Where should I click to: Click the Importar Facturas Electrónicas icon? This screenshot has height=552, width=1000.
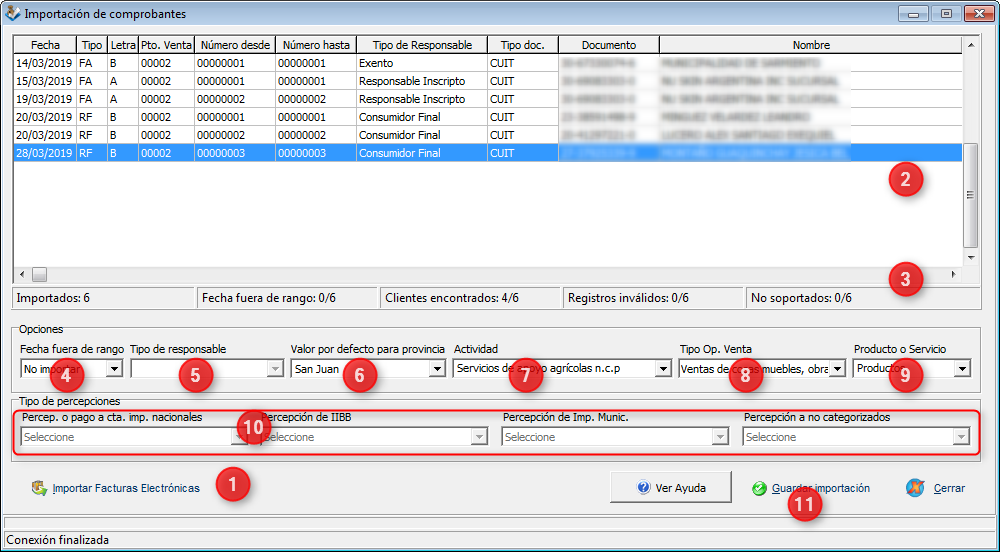[40, 489]
